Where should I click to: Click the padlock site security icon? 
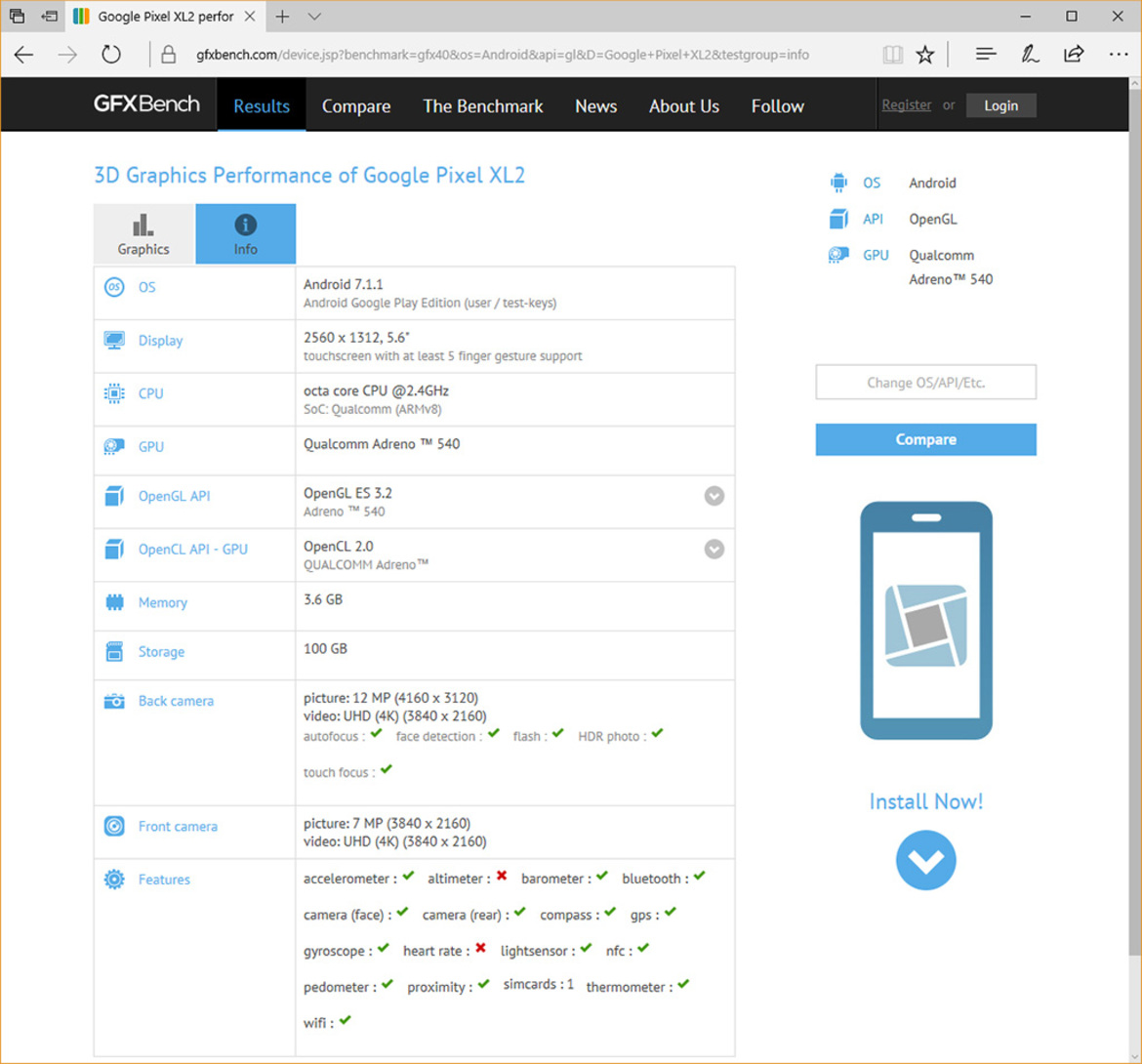pyautogui.click(x=168, y=55)
